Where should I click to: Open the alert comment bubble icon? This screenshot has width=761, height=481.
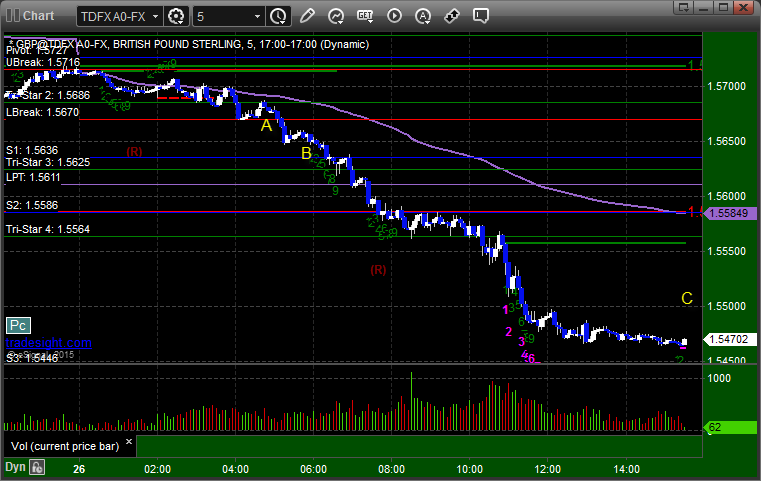[480, 16]
